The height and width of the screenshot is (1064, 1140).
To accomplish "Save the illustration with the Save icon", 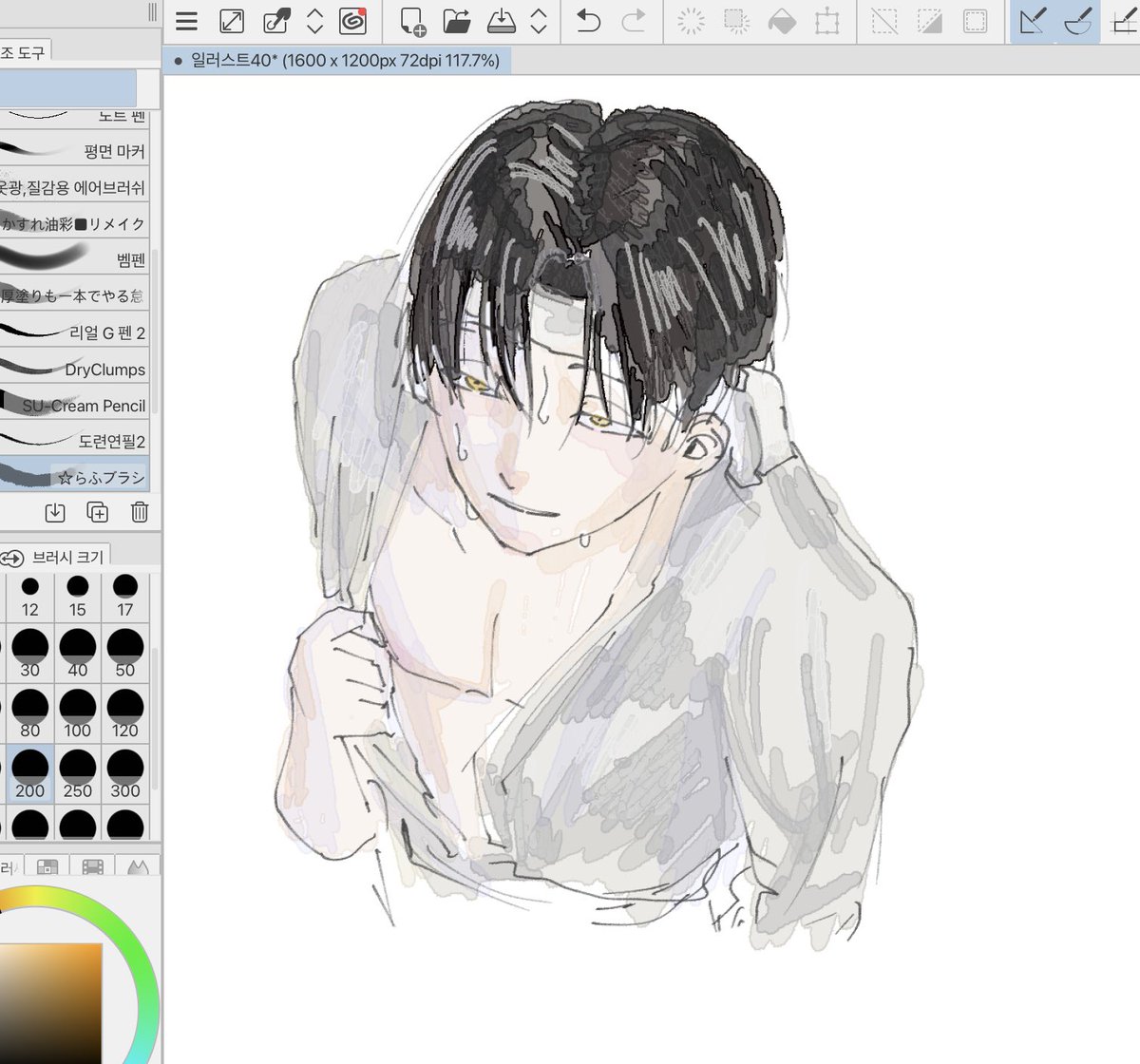I will [x=500, y=21].
